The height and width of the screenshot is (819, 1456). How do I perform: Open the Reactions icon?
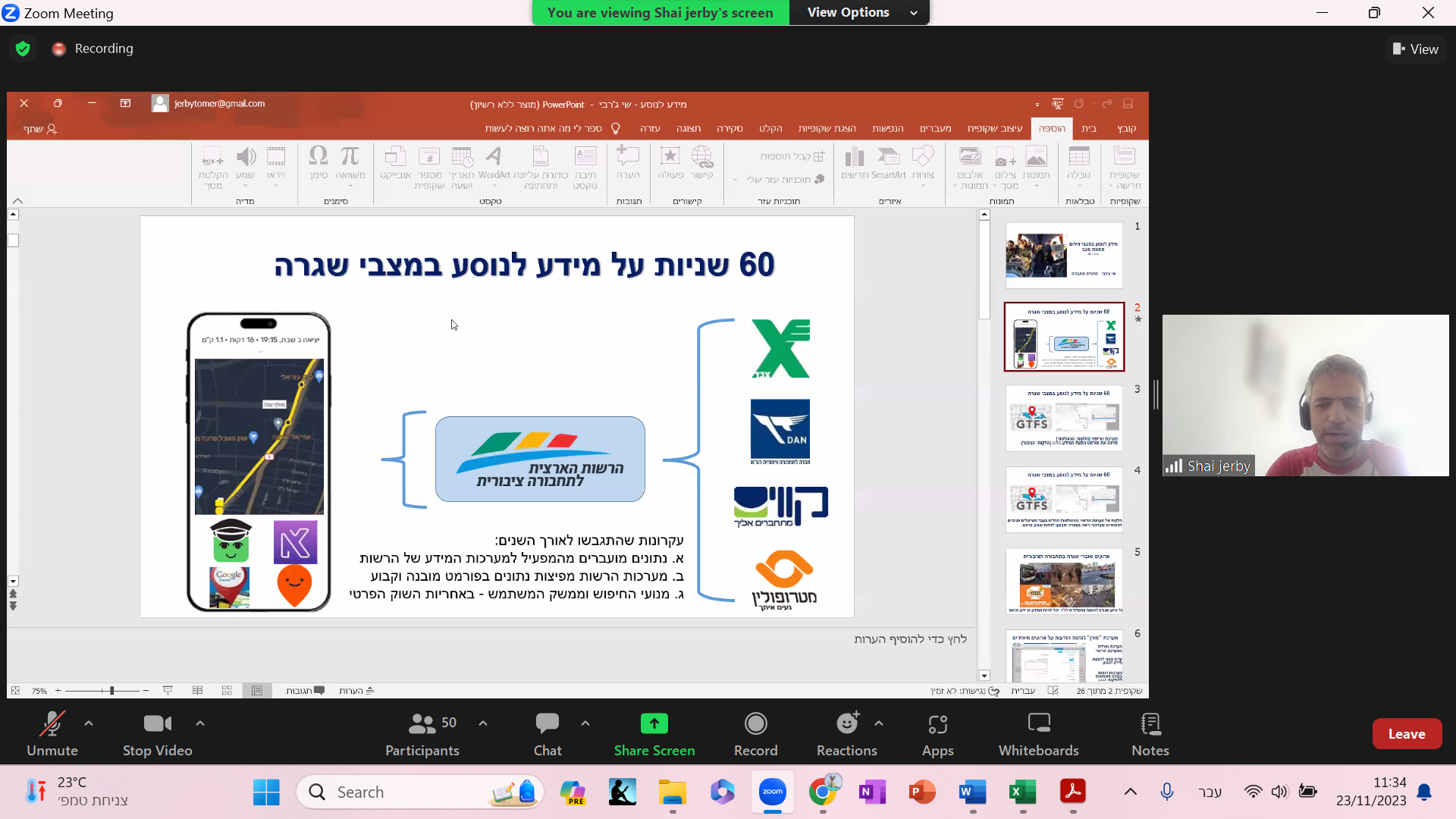(846, 724)
